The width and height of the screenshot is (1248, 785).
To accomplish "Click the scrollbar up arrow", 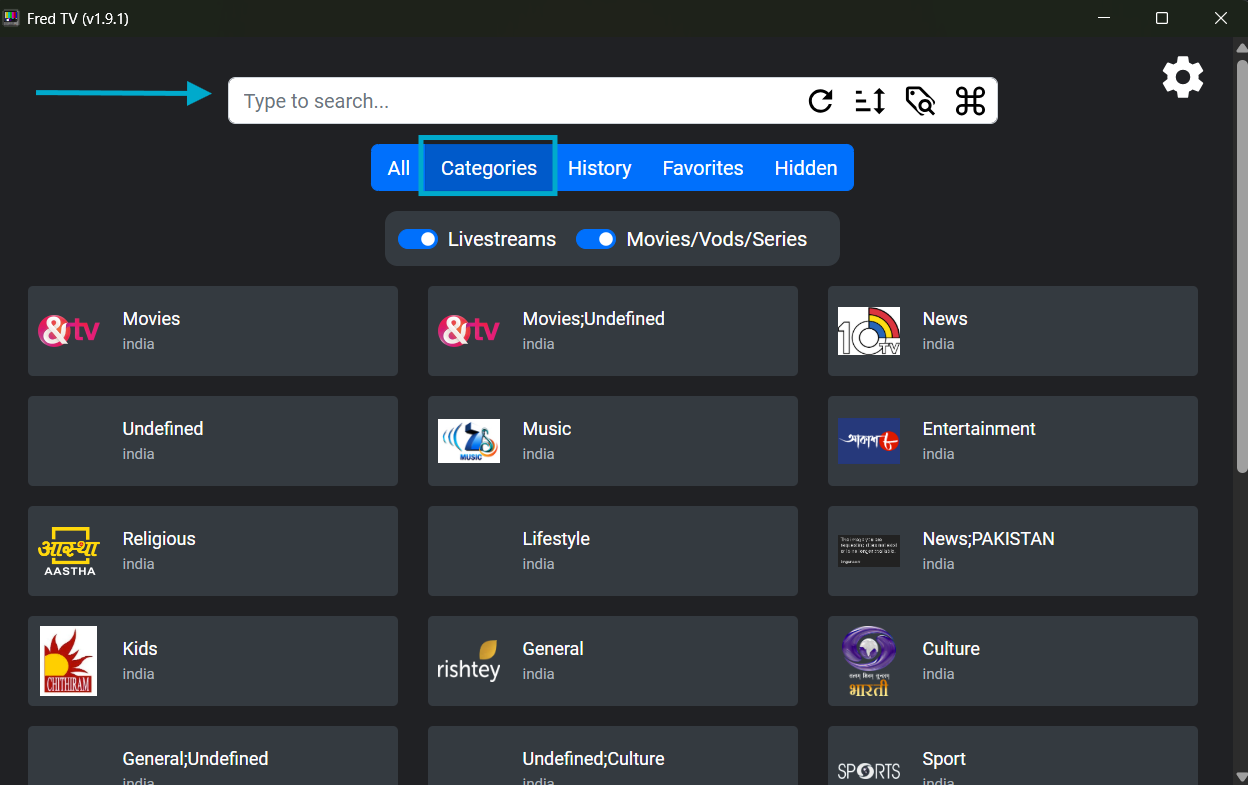I will point(1242,46).
